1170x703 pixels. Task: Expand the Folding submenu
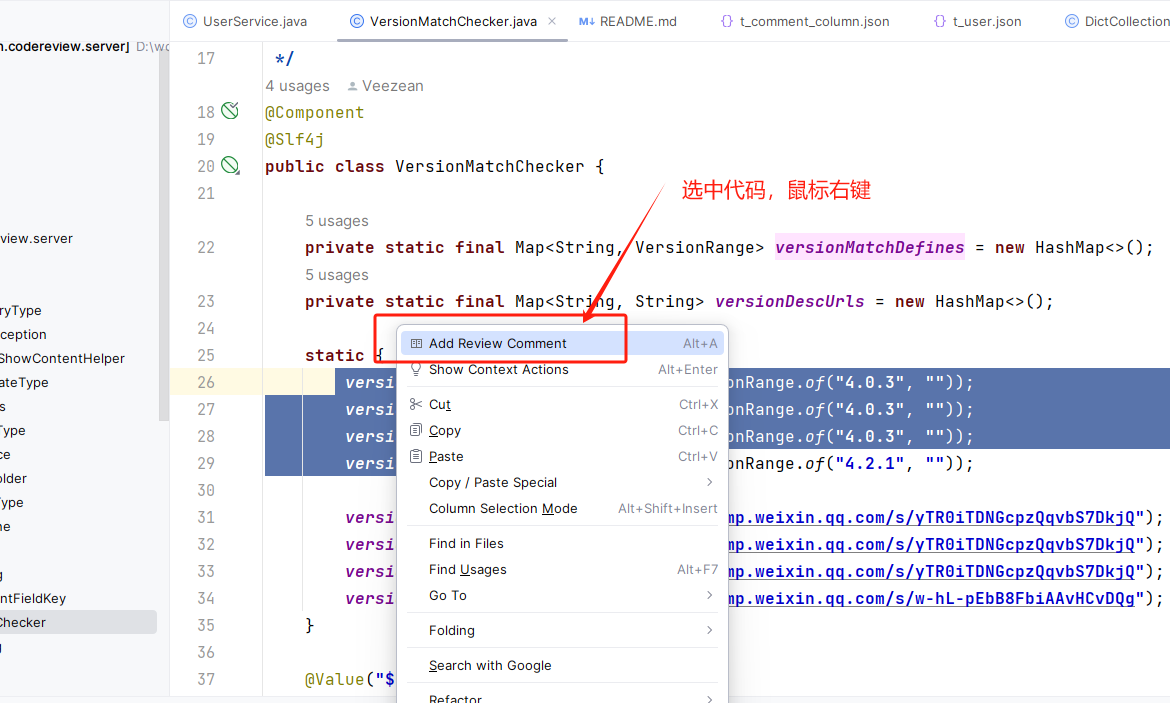[452, 631]
